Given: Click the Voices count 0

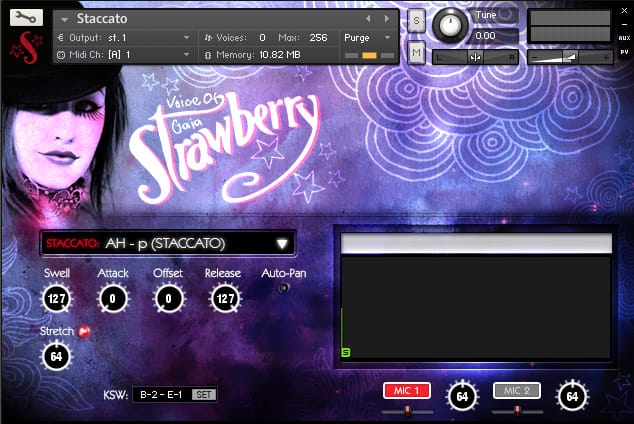Looking at the screenshot, I should click(262, 38).
